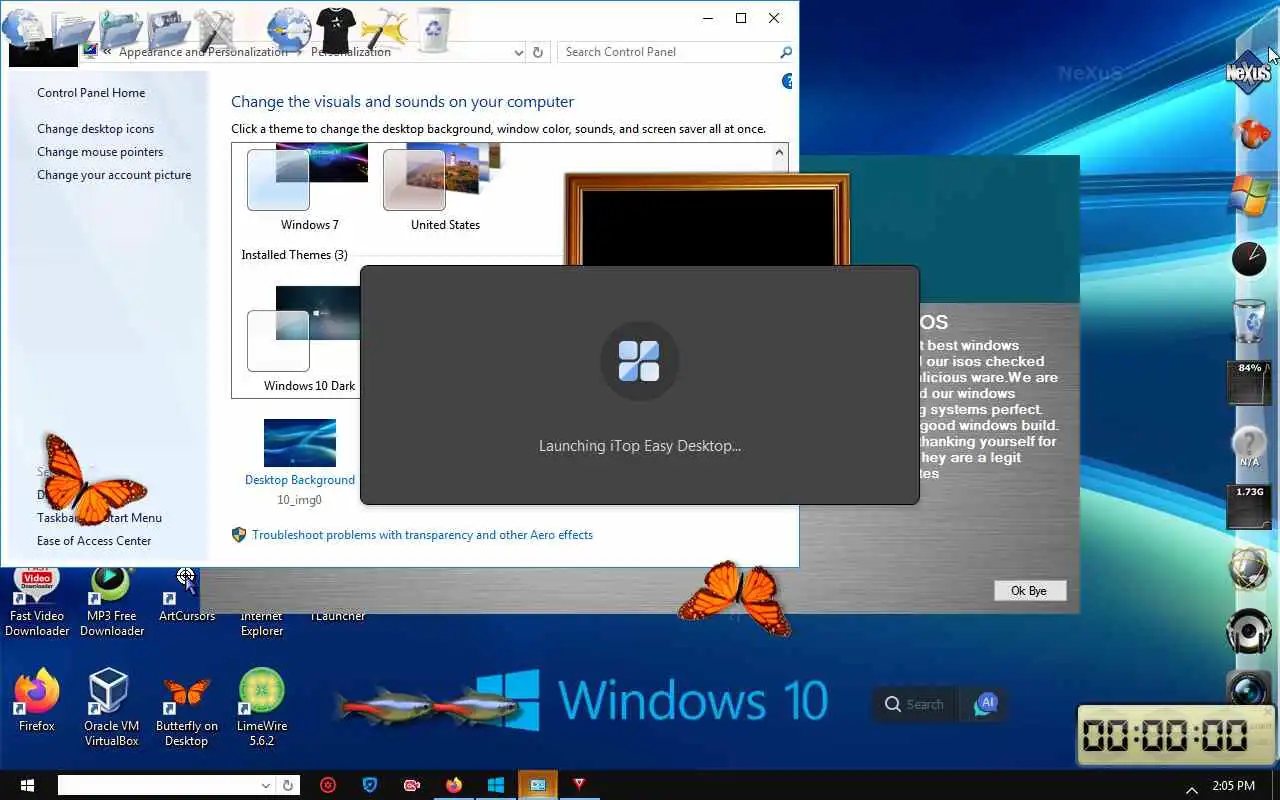This screenshot has height=800, width=1280.
Task: Click the Desktop Background link
Action: (300, 480)
